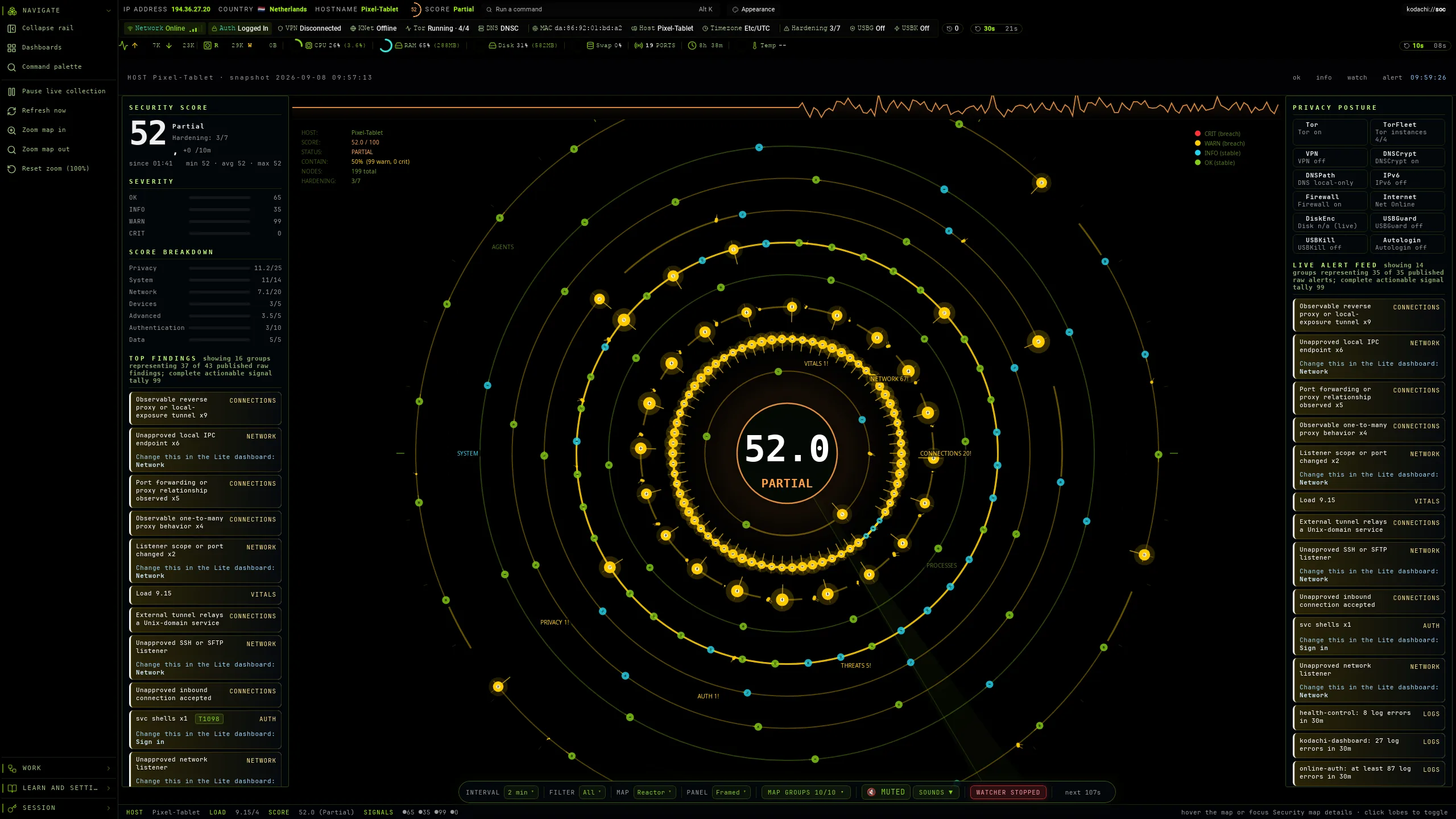Toggle the PRIVACY 1! lobe

click(555, 622)
